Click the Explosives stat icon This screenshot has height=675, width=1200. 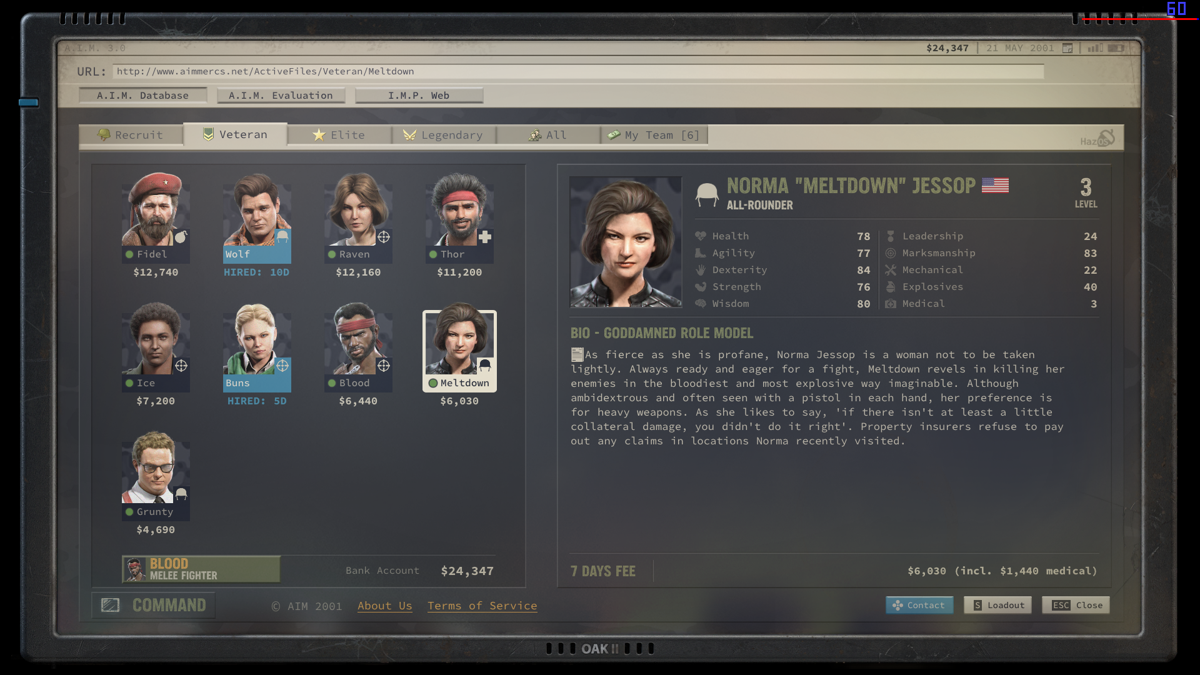click(891, 287)
